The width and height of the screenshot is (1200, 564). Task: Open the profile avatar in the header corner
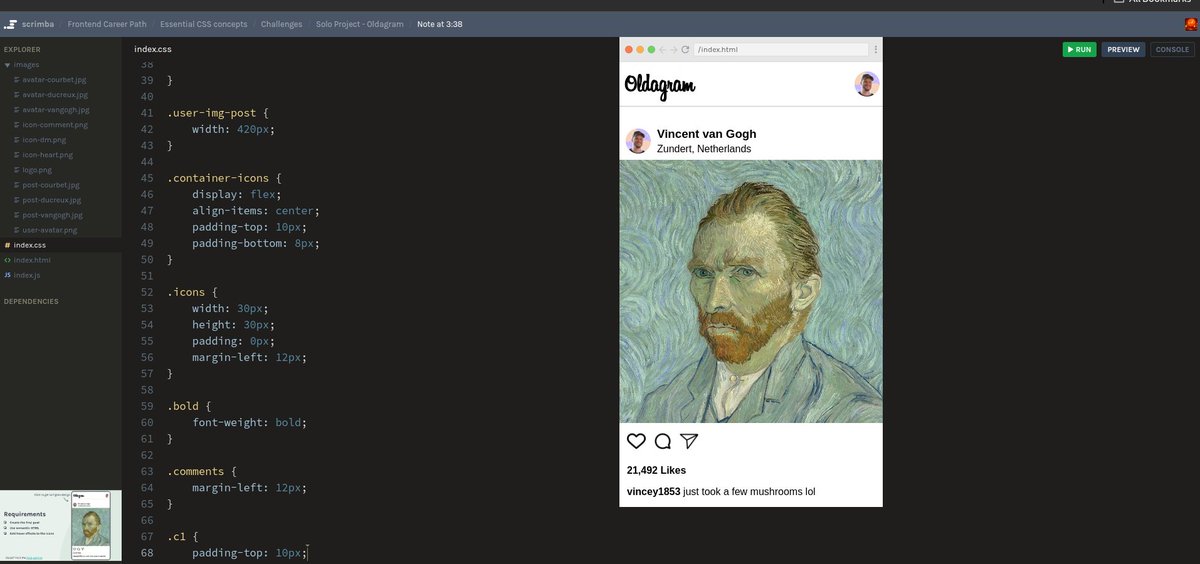coord(1191,24)
